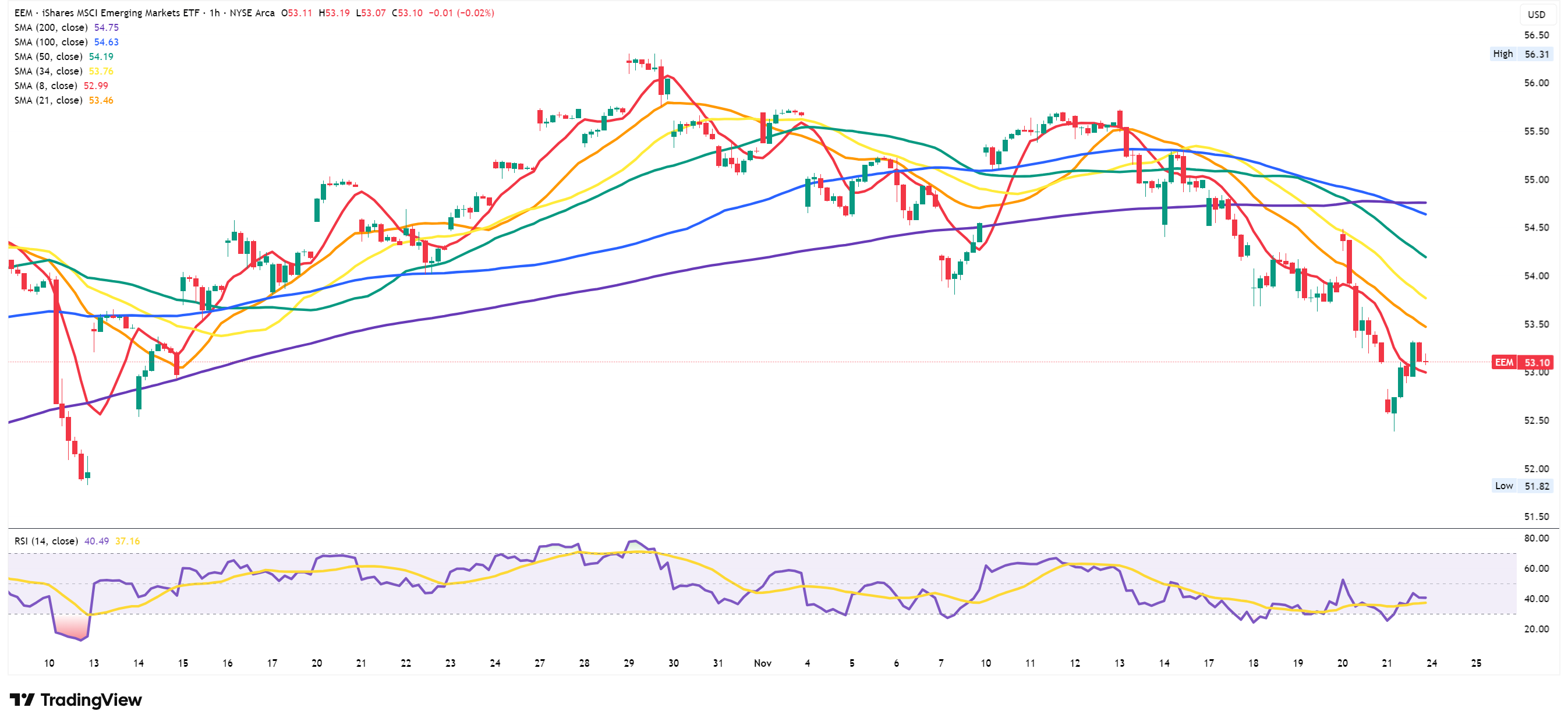Select the SMA (50, close) legend
This screenshot has width=1568, height=725.
pos(49,56)
